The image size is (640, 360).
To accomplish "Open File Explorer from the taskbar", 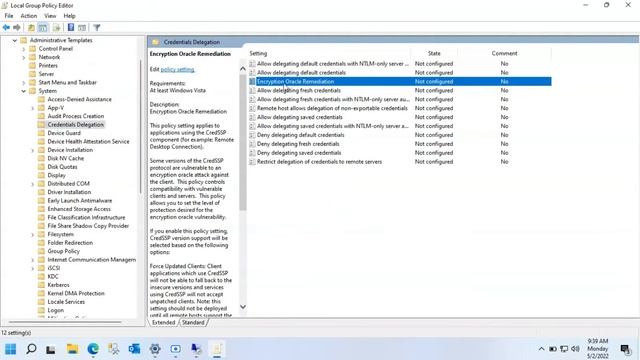I will (72, 349).
